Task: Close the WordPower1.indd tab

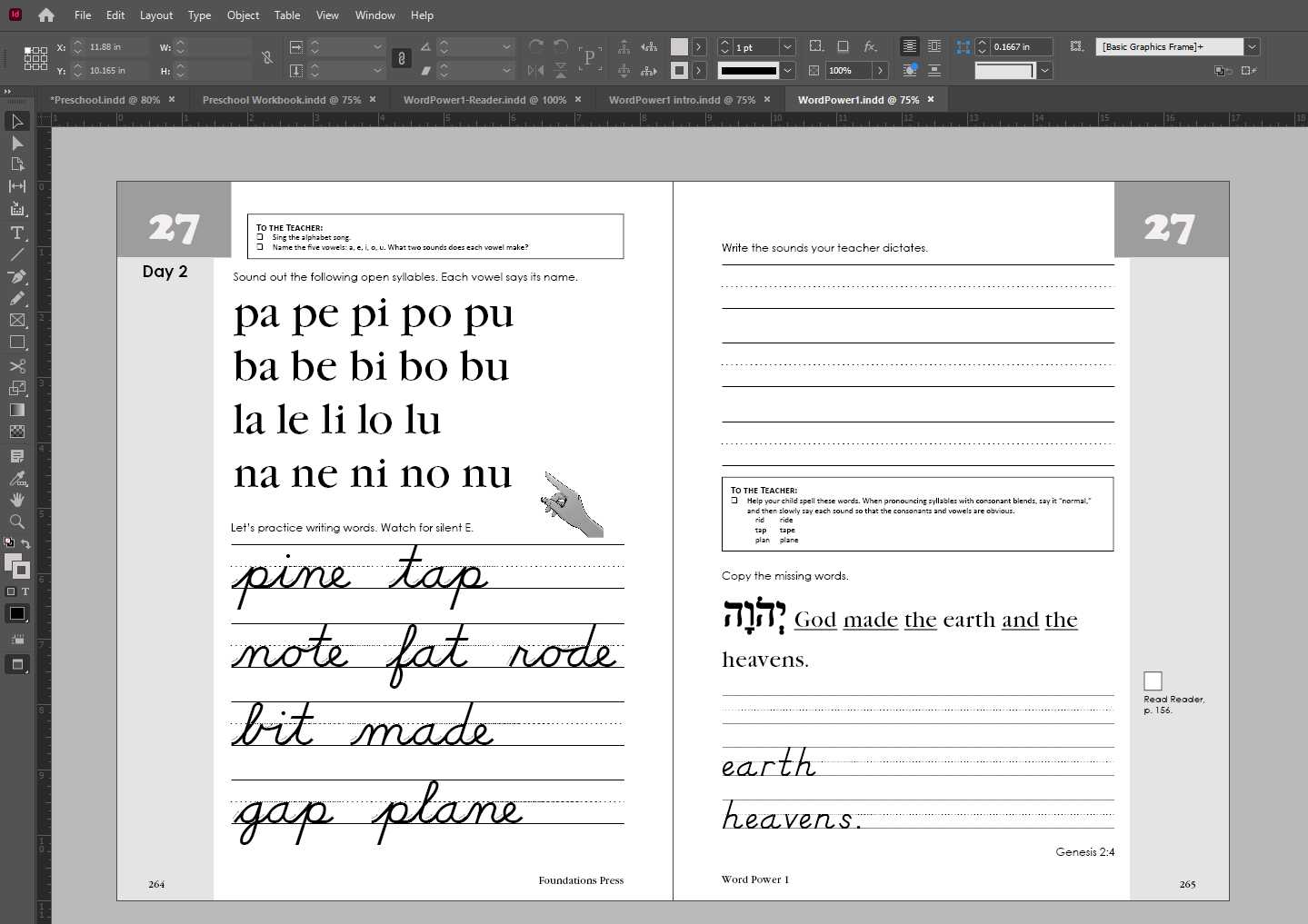Action: pyautogui.click(x=931, y=100)
